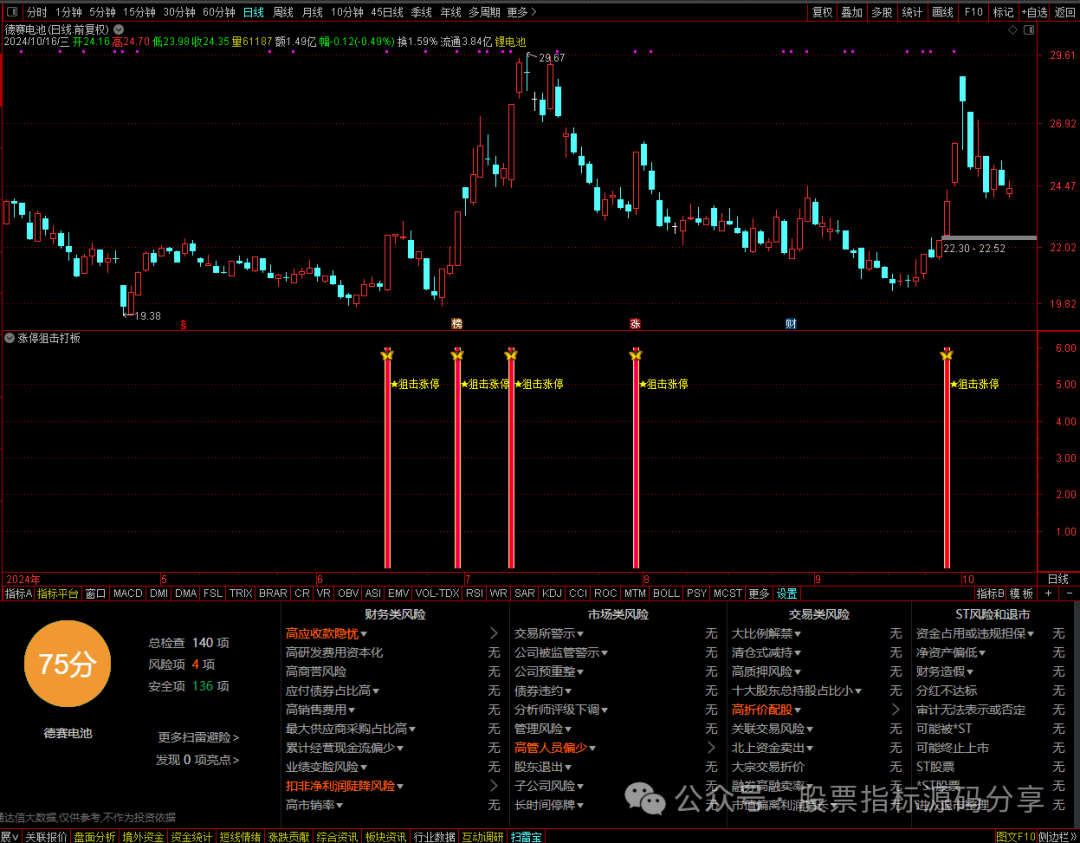Select the SAR indicator
This screenshot has height=843, width=1080.
(524, 593)
